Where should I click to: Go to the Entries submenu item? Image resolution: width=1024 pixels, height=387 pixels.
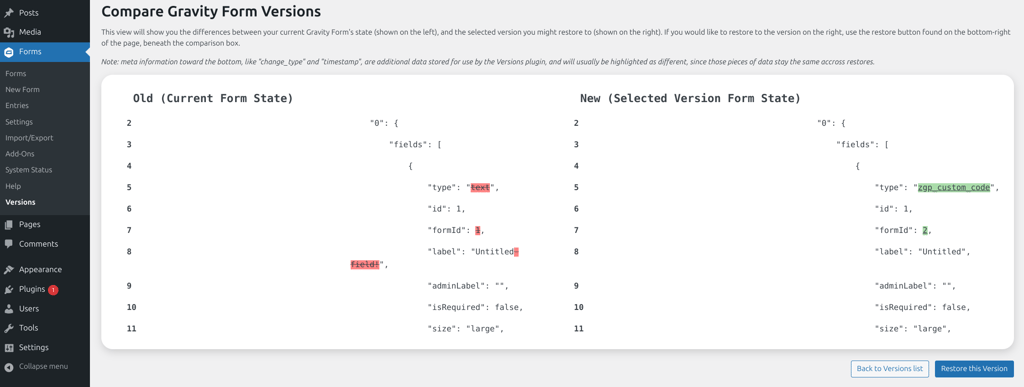pos(17,106)
